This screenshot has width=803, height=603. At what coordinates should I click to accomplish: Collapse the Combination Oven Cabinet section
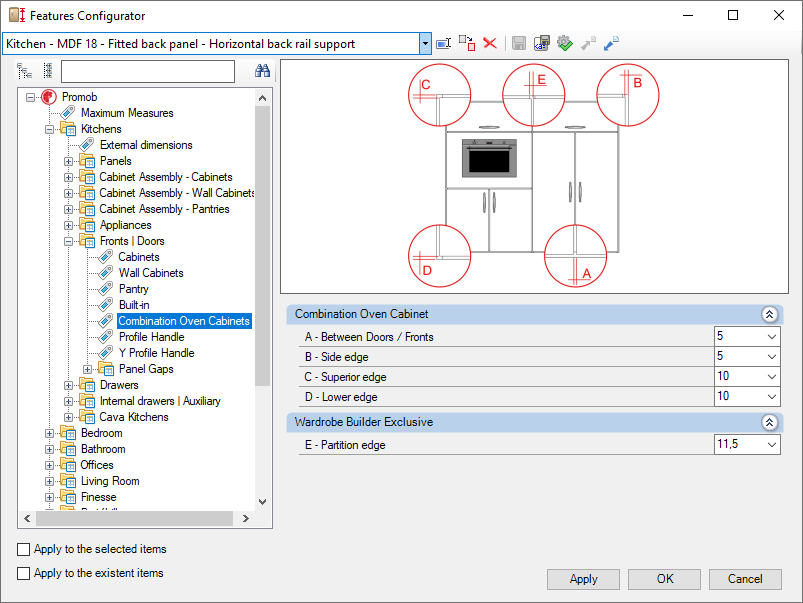[769, 314]
